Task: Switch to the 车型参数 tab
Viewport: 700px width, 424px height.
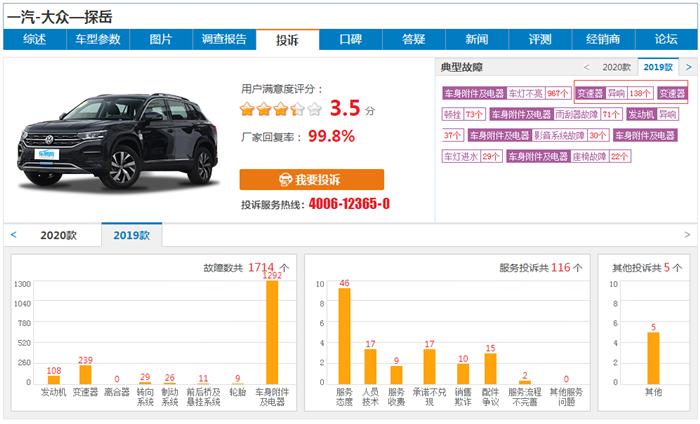Action: (x=98, y=39)
